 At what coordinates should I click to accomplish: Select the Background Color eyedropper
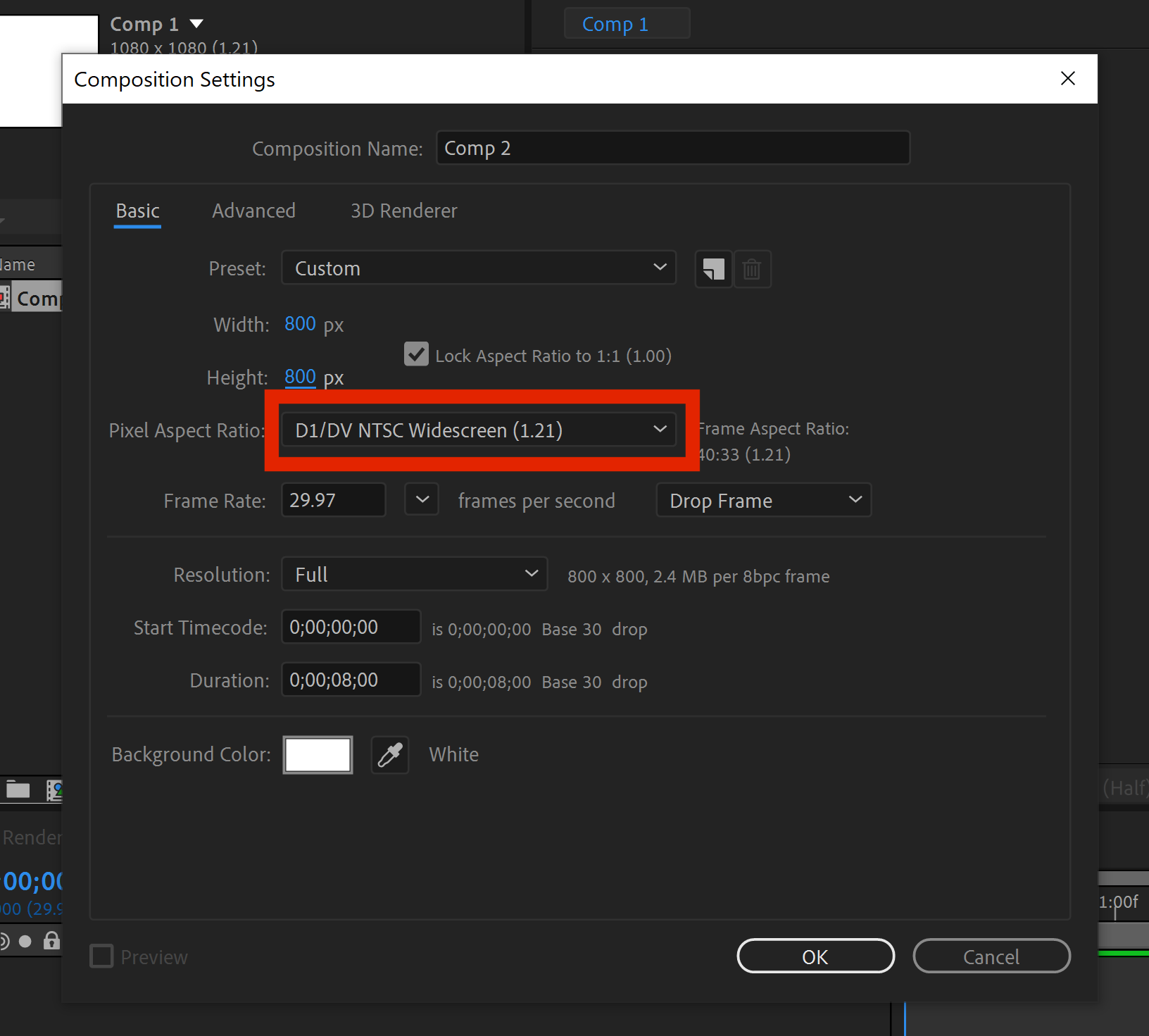point(389,754)
